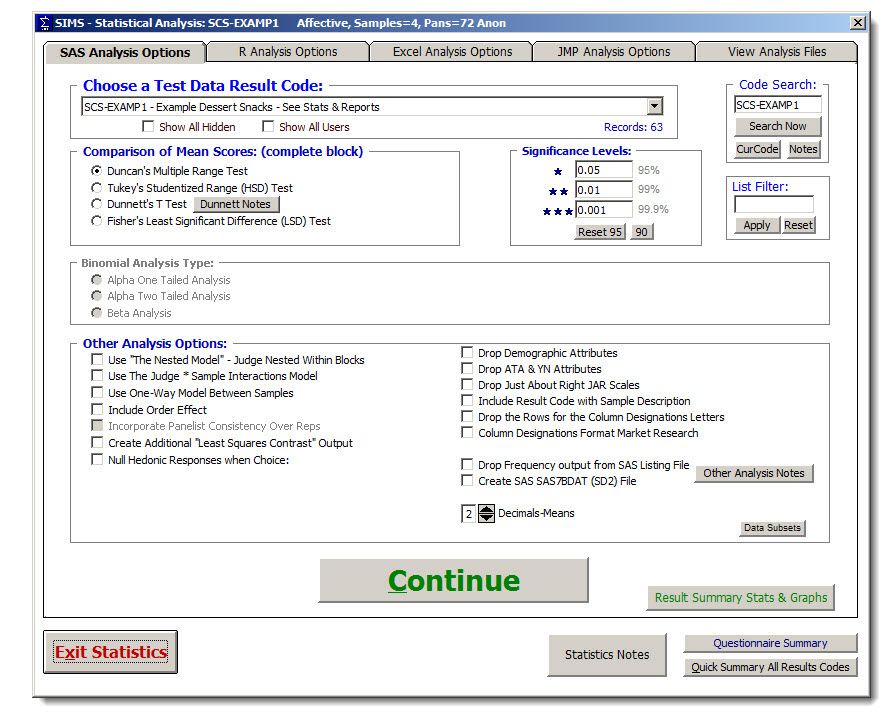This screenshot has height=713, width=886.
Task: Click the Continue button
Action: (x=454, y=581)
